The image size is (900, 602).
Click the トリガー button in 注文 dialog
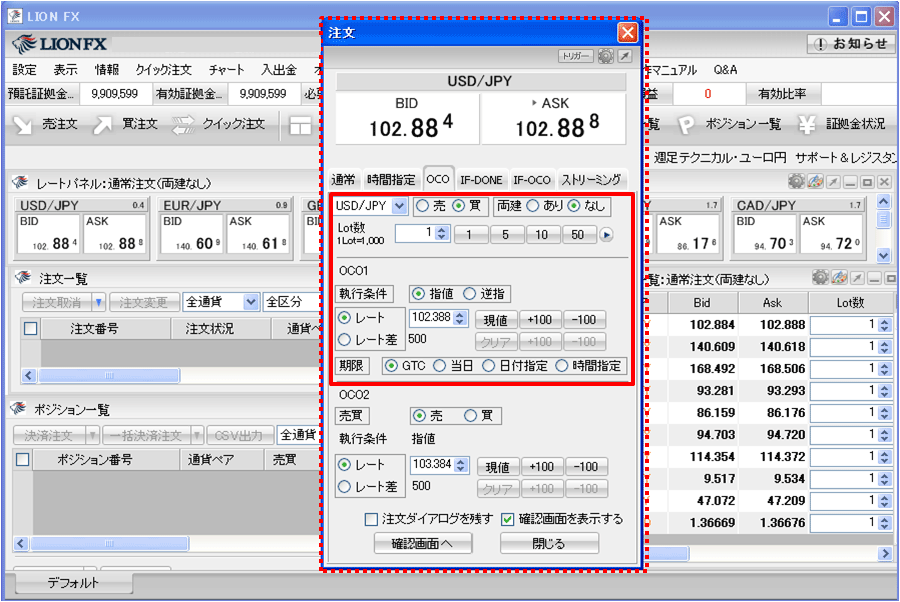click(575, 56)
